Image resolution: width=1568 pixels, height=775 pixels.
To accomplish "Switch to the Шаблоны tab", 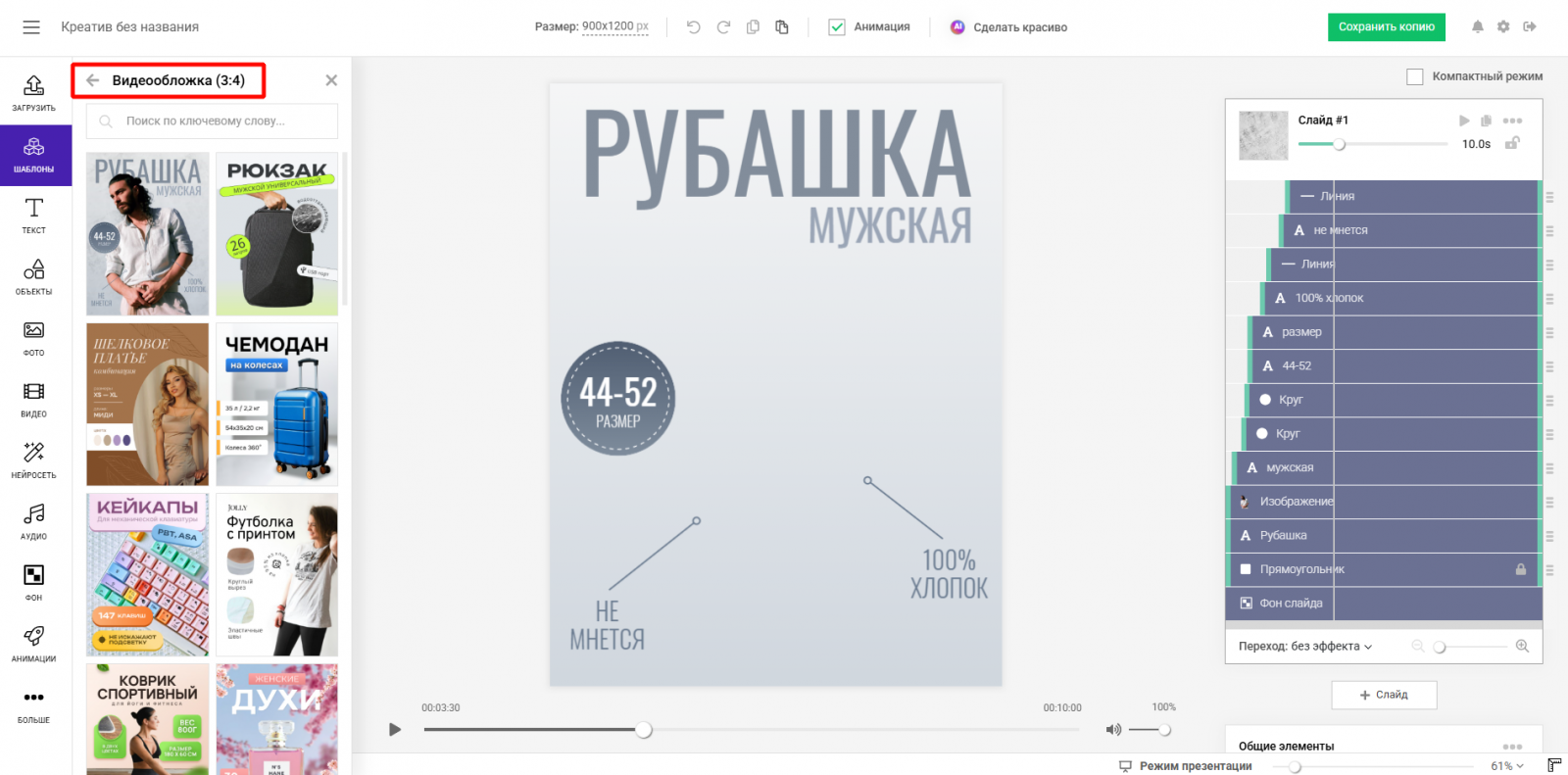I will click(x=33, y=155).
